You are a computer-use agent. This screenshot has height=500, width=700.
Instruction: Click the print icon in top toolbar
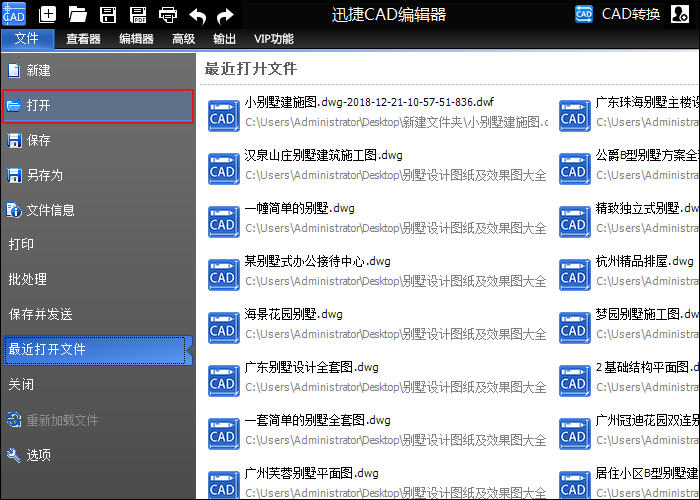tap(168, 15)
